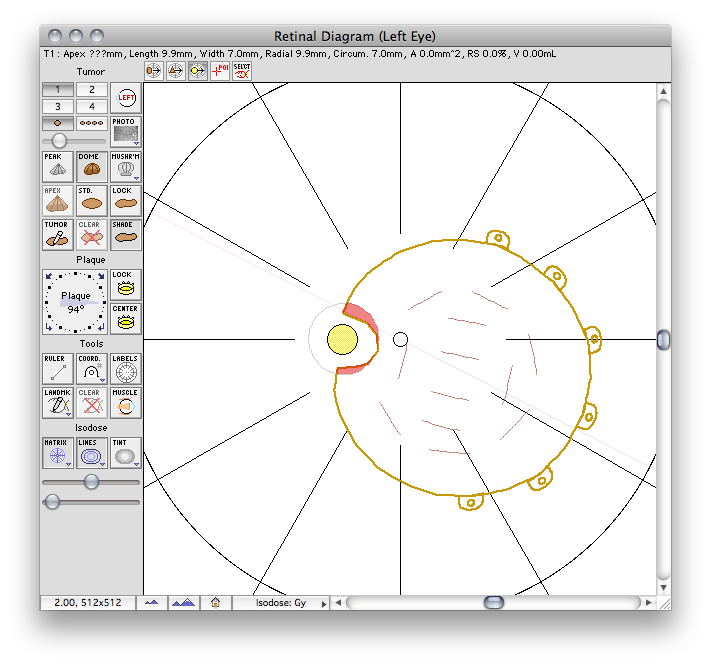Select tumor number 2

(x=92, y=89)
